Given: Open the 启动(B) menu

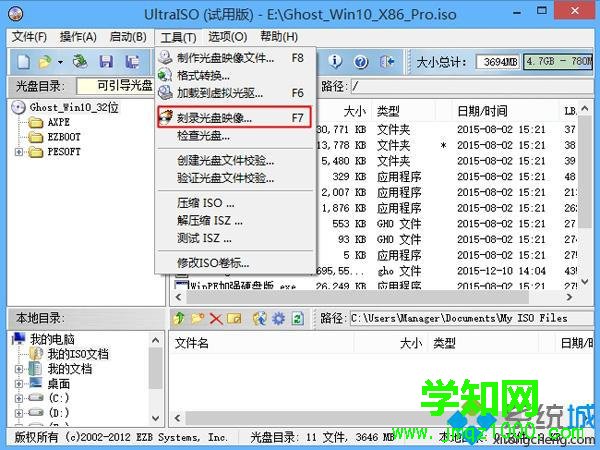Looking at the screenshot, I should click(128, 37).
